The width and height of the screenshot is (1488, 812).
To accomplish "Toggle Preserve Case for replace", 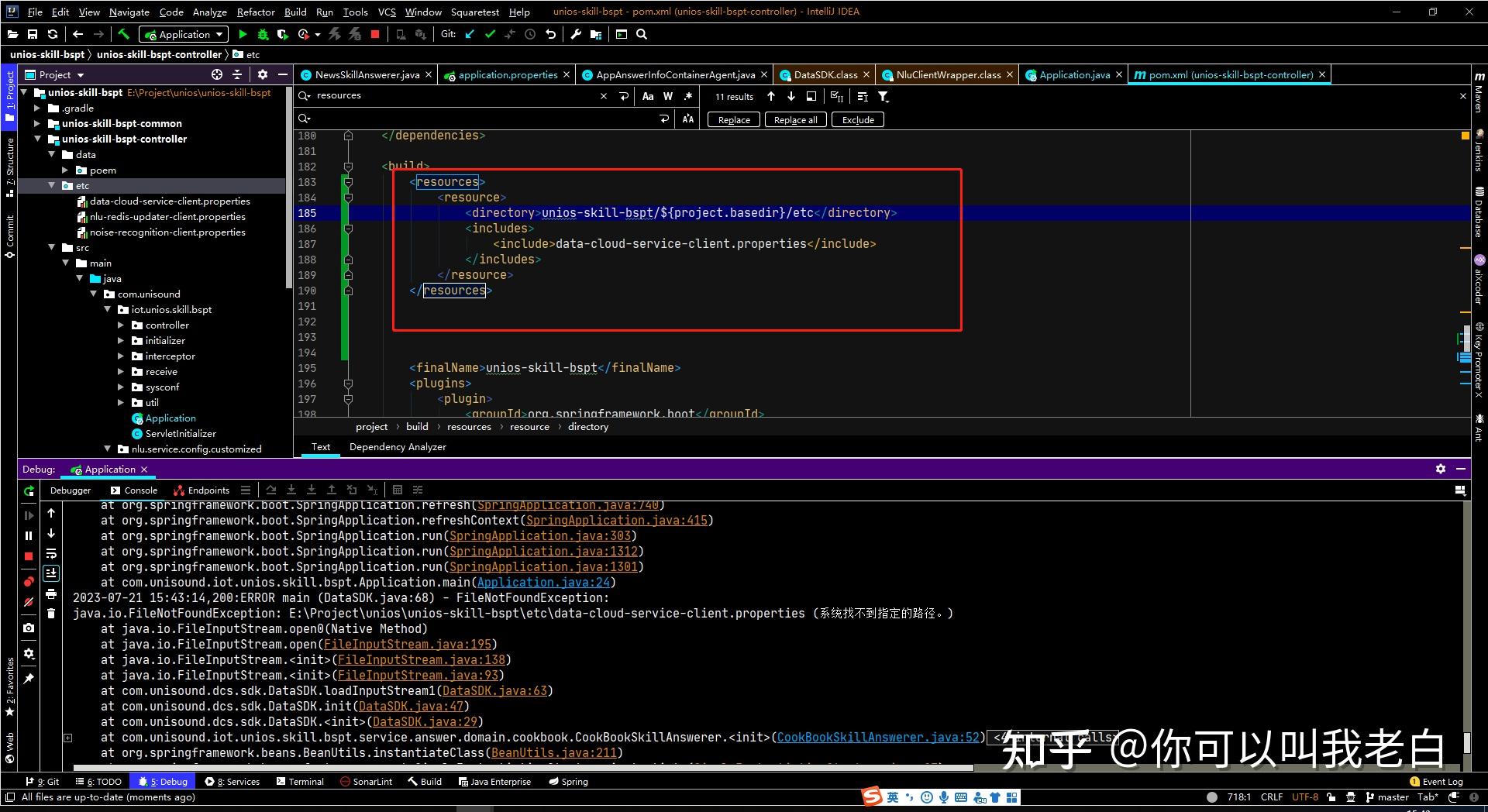I will [688, 119].
